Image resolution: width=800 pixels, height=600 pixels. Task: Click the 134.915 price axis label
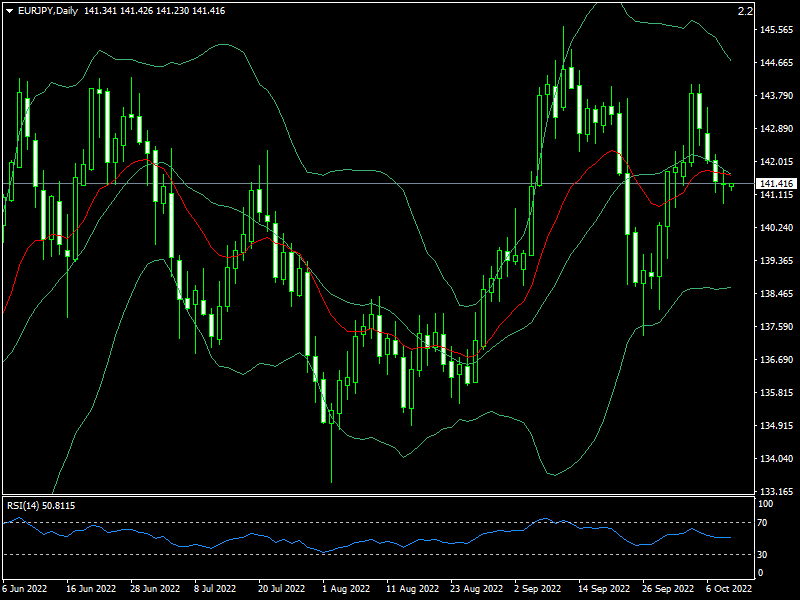point(777,426)
